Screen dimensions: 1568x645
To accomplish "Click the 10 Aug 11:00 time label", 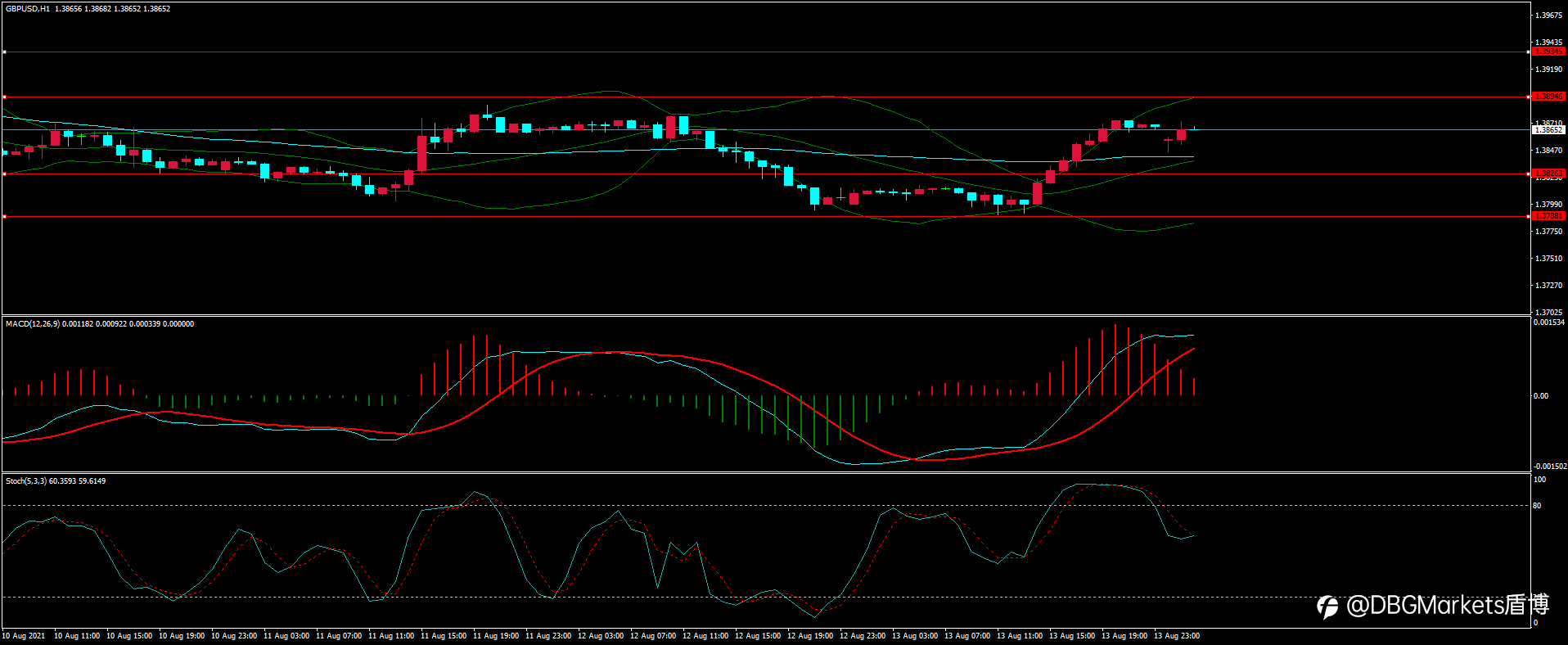I will coord(77,636).
